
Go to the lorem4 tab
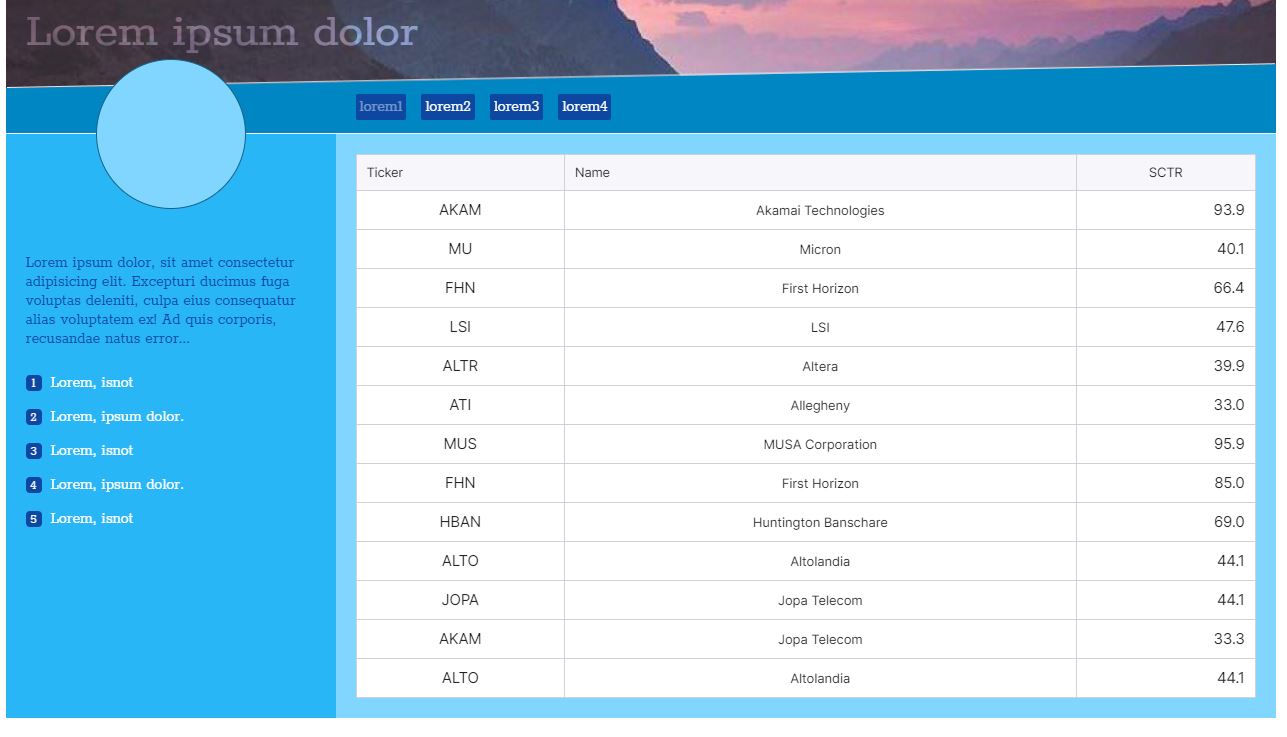point(585,107)
